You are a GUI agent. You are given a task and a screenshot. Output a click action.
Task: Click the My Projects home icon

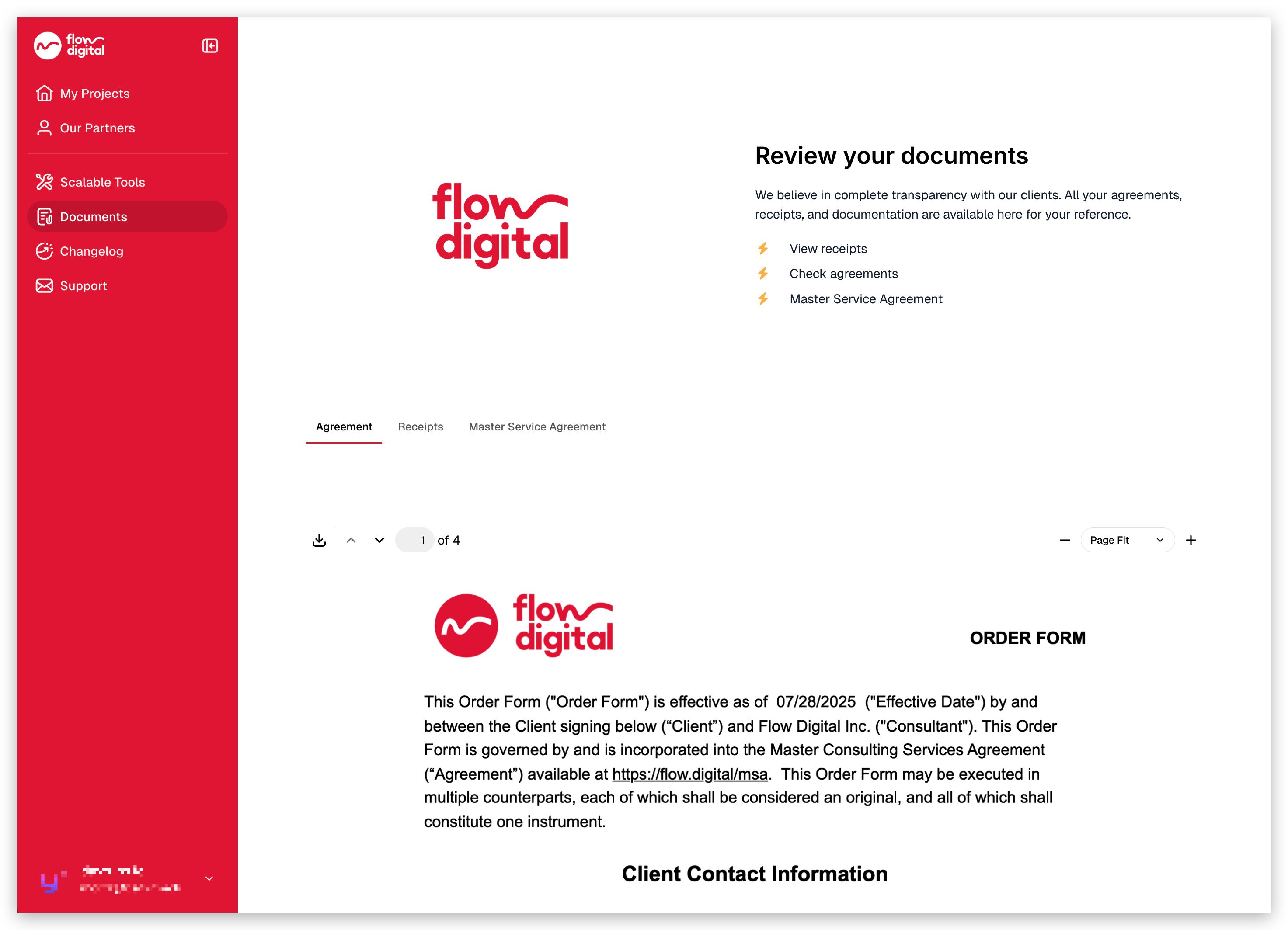(x=44, y=93)
